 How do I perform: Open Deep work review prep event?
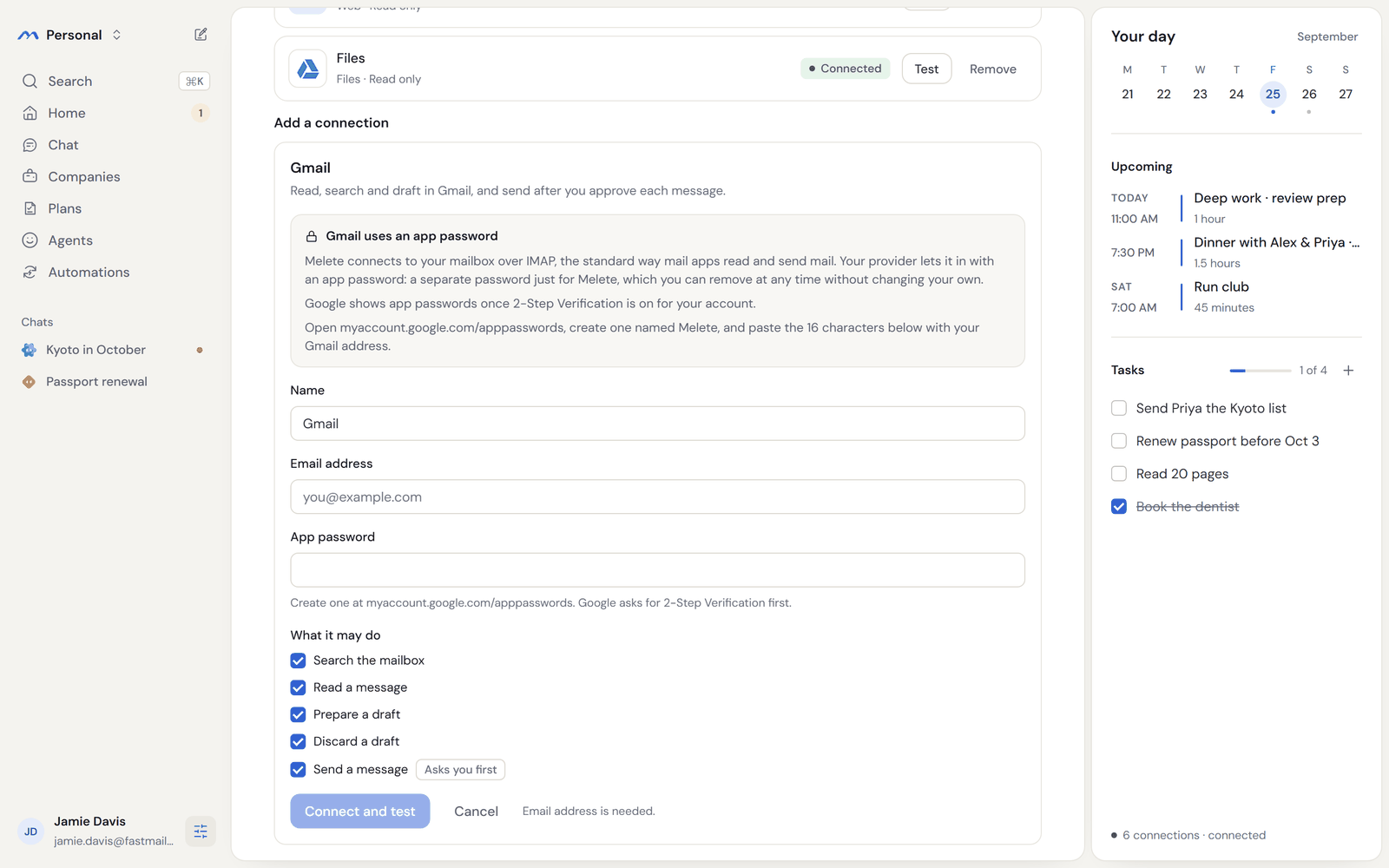coord(1236,208)
